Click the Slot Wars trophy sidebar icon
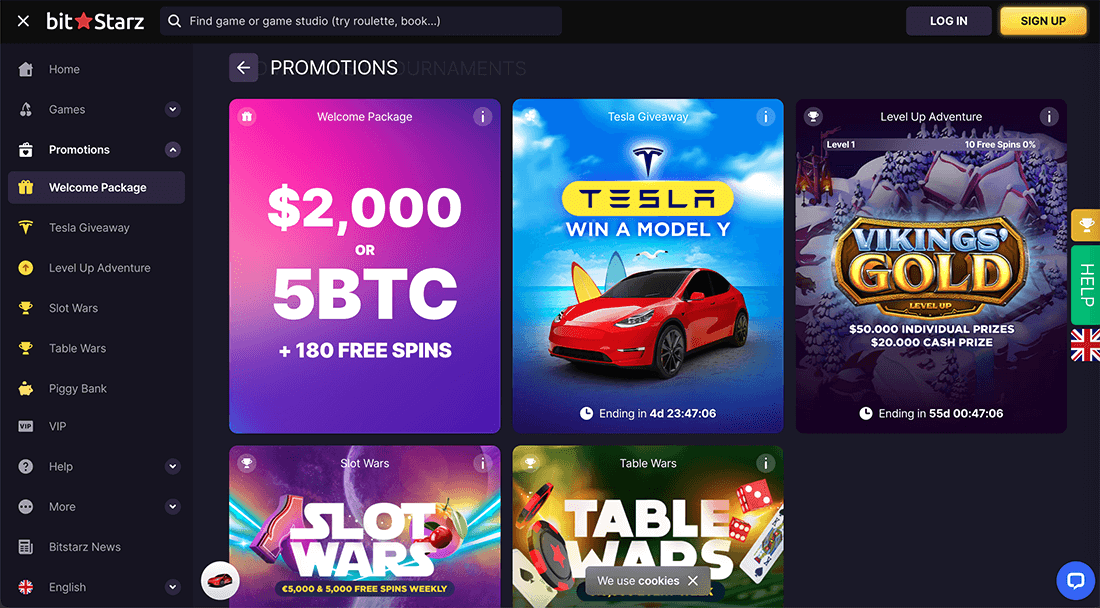 [x=28, y=308]
